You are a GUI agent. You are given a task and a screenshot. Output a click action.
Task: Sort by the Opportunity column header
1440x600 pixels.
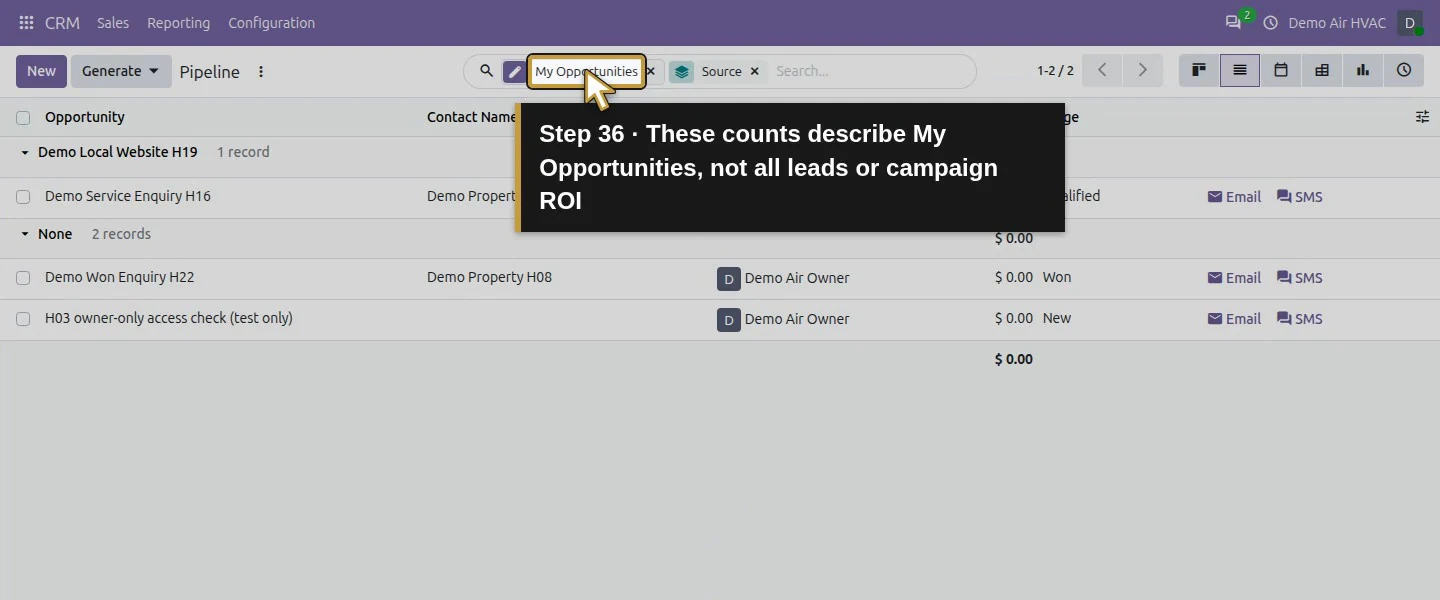coord(85,117)
